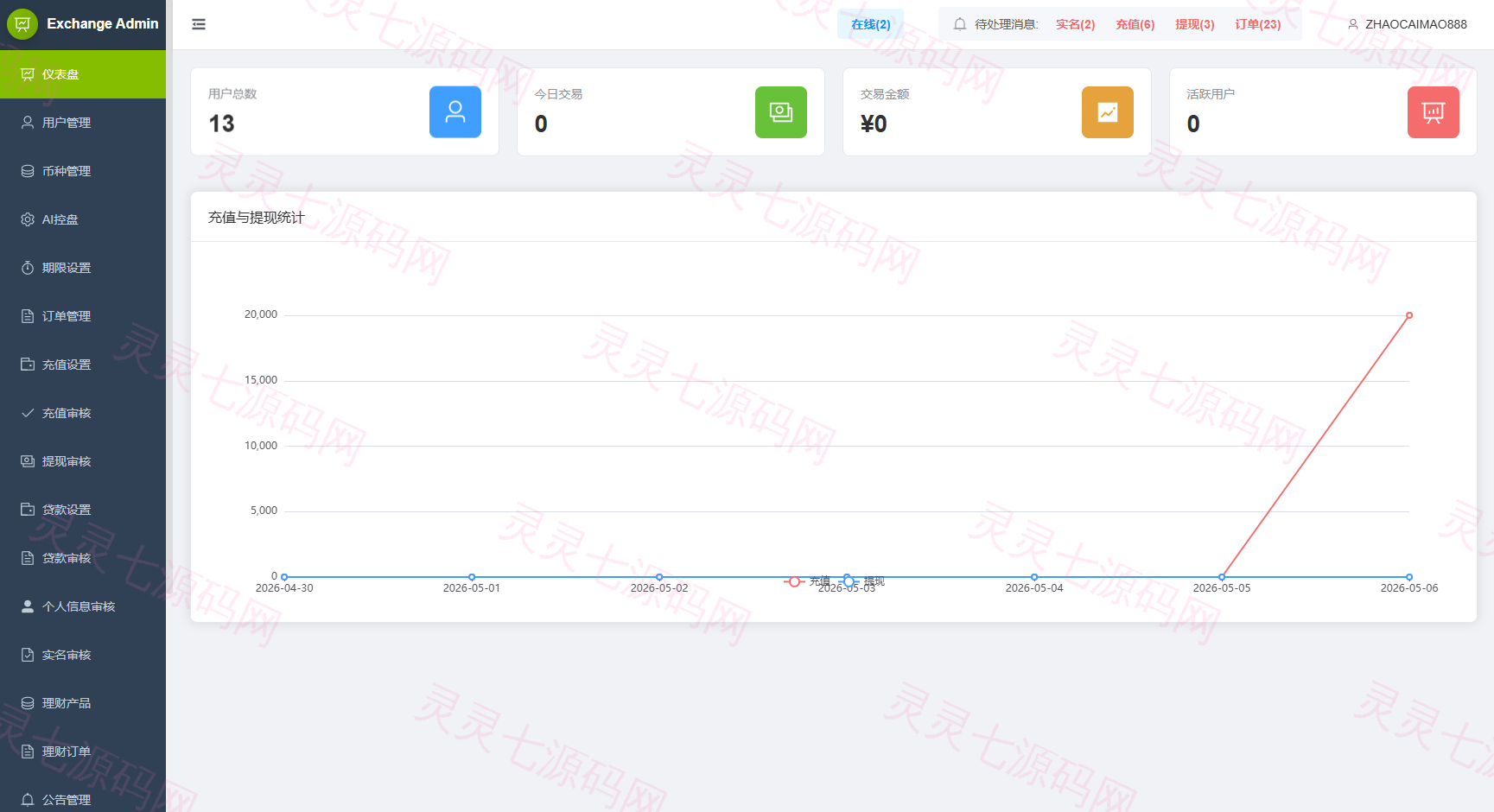Image resolution: width=1494 pixels, height=812 pixels.
Task: Click the 提现(3) pending link
Action: pos(1194,24)
